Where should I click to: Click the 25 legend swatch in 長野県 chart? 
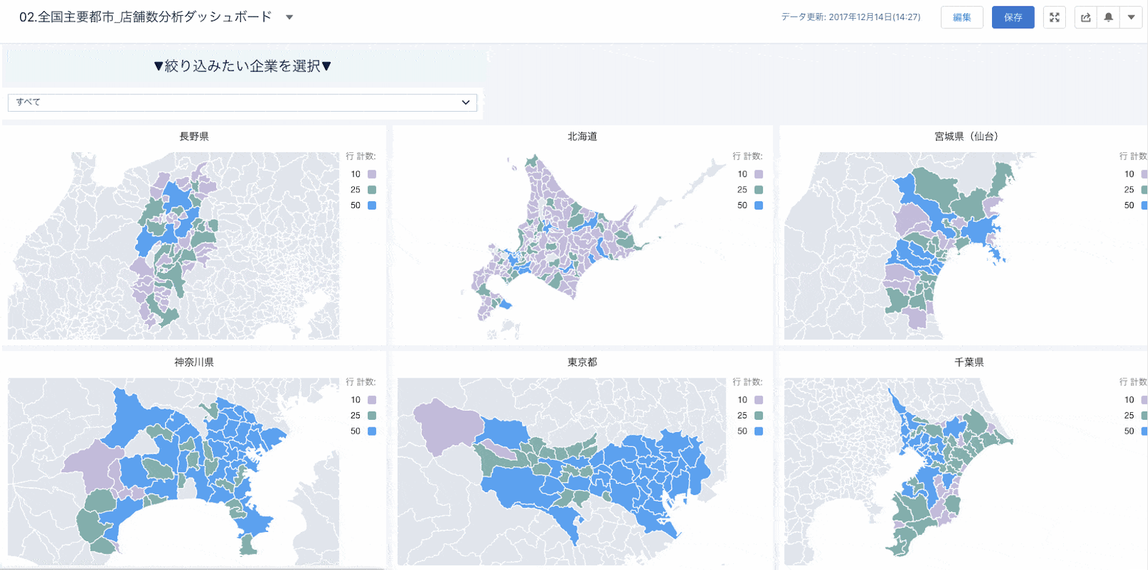click(x=372, y=190)
